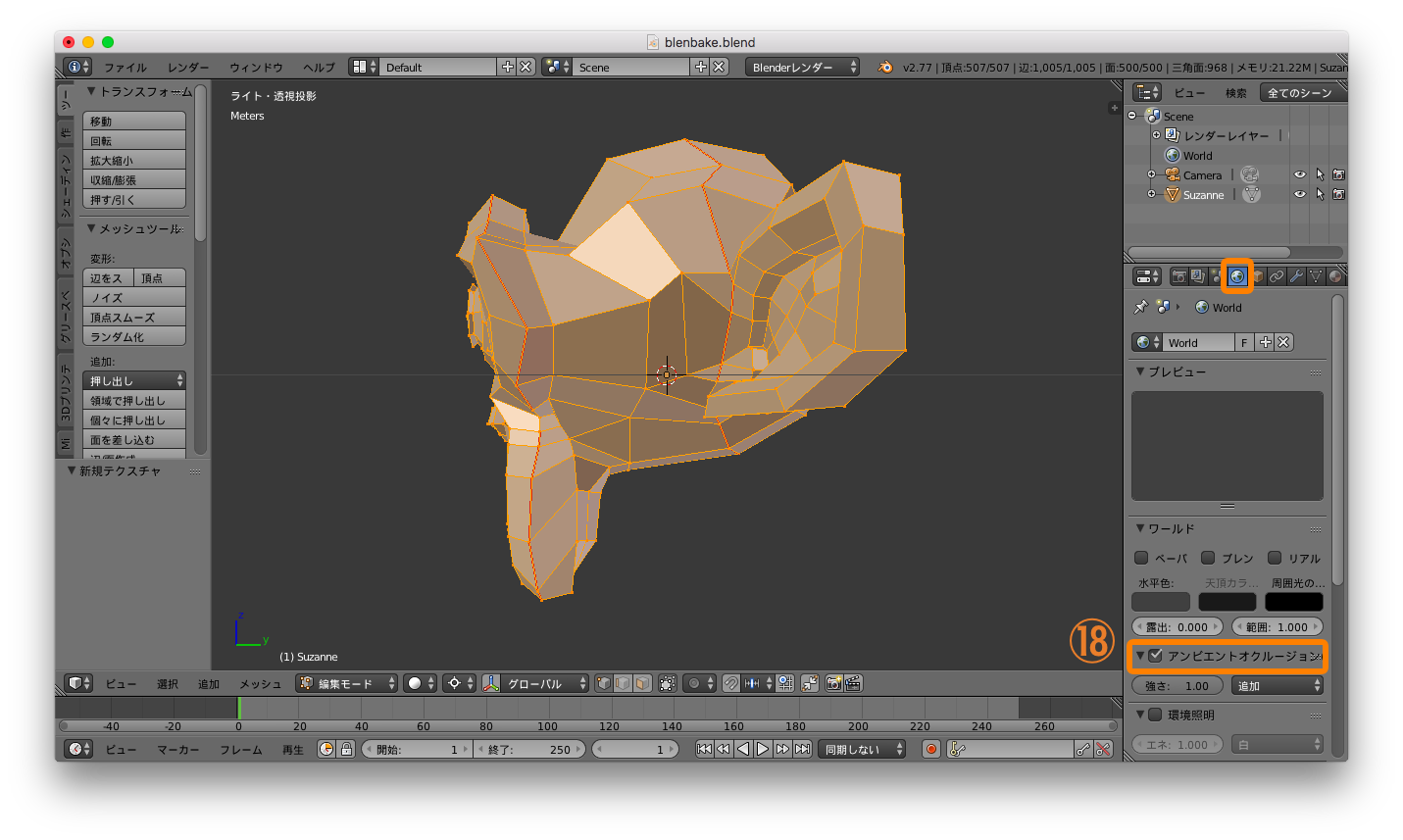
Task: Open the Edit Mode dropdown
Action: pyautogui.click(x=346, y=683)
